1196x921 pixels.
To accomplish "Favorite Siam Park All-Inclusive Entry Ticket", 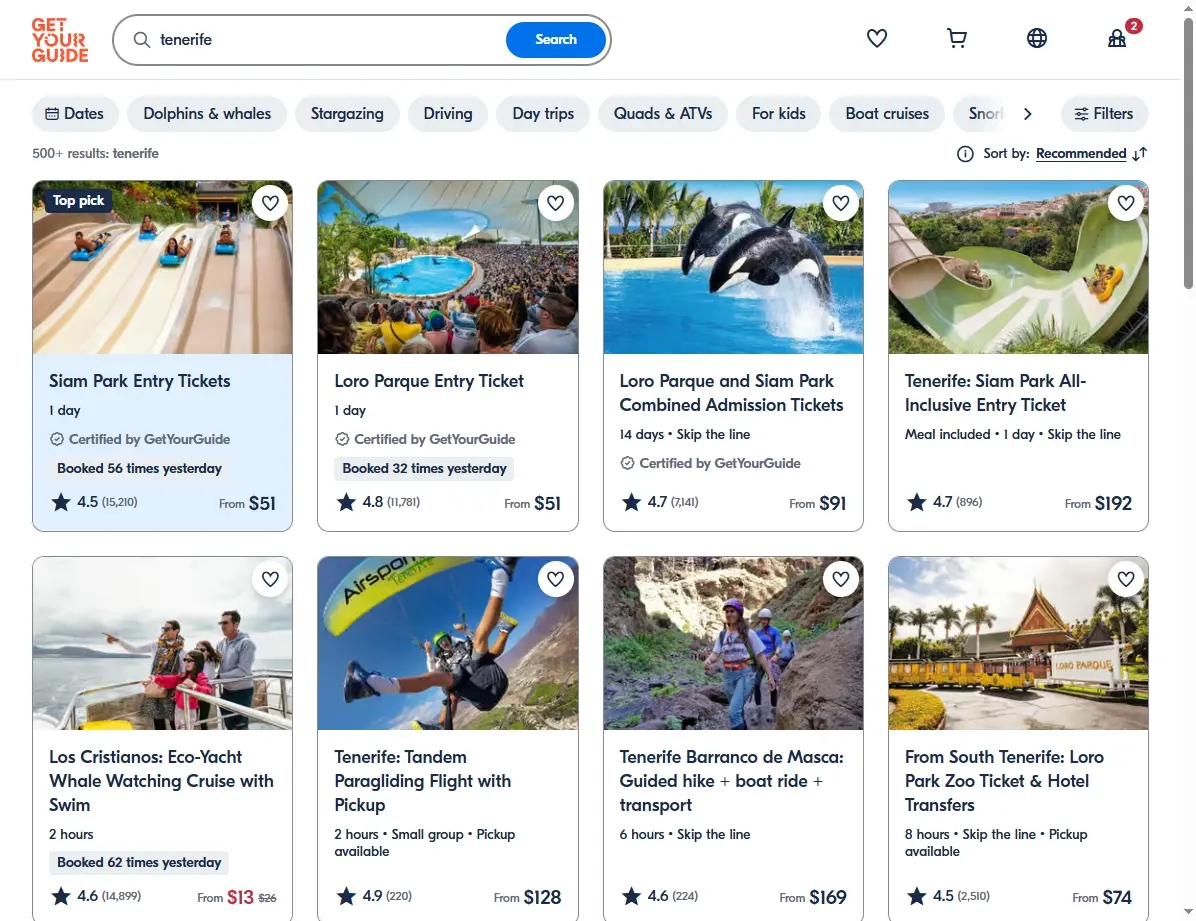I will point(1126,203).
